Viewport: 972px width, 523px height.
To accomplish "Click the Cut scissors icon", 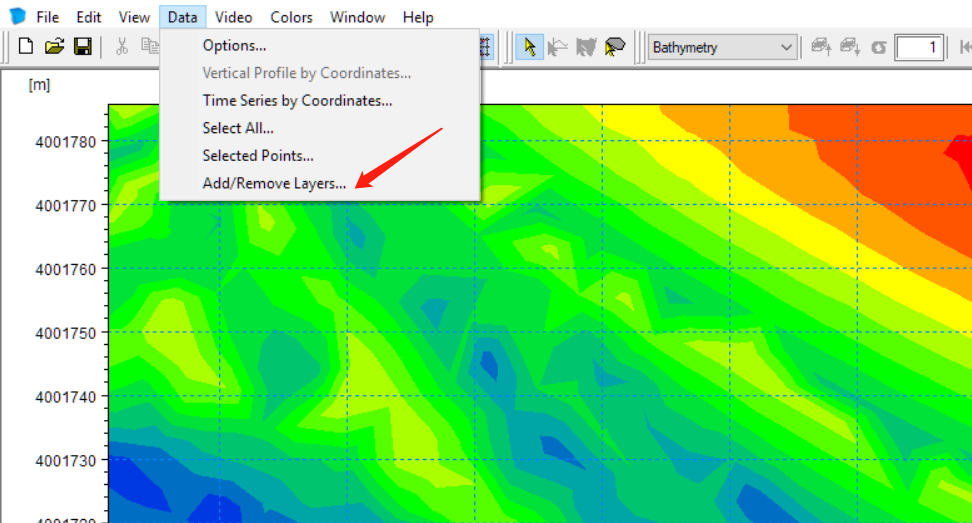I will 122,46.
